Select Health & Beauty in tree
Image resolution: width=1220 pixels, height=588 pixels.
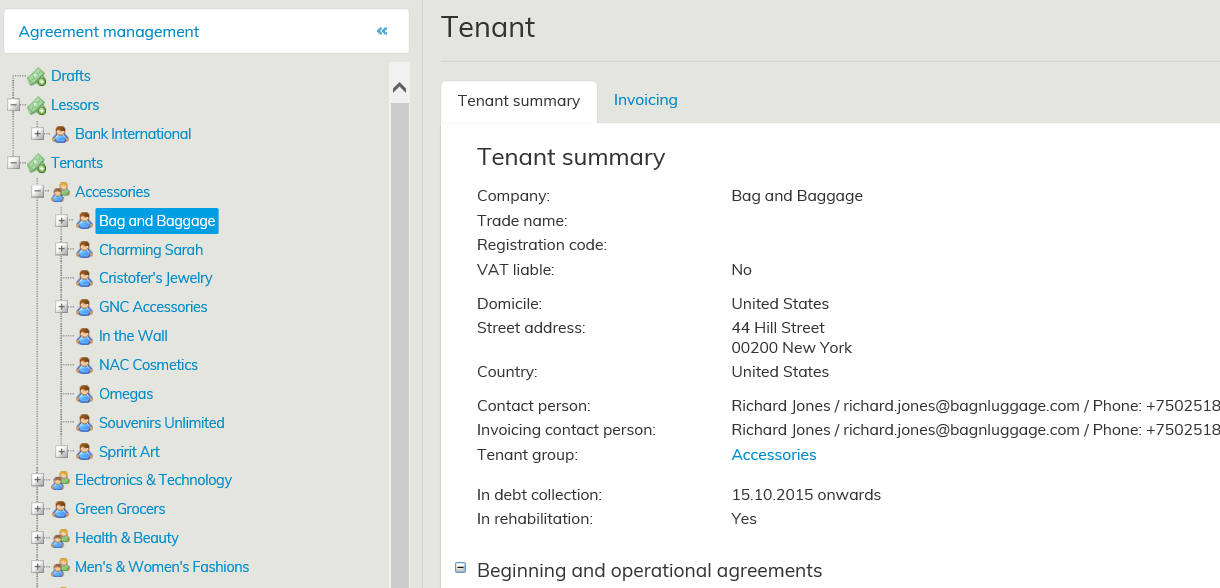(x=126, y=538)
